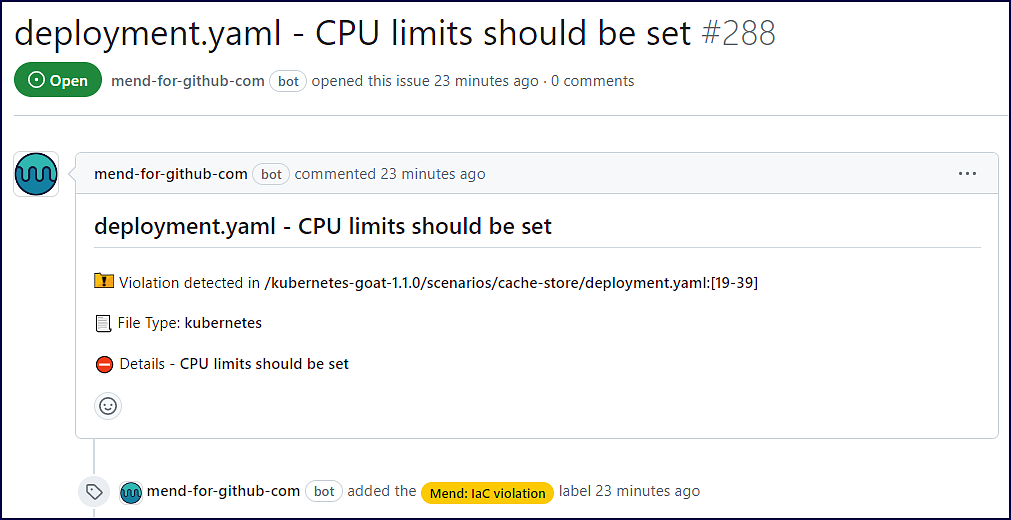Click the green Open status badge

coord(58,81)
